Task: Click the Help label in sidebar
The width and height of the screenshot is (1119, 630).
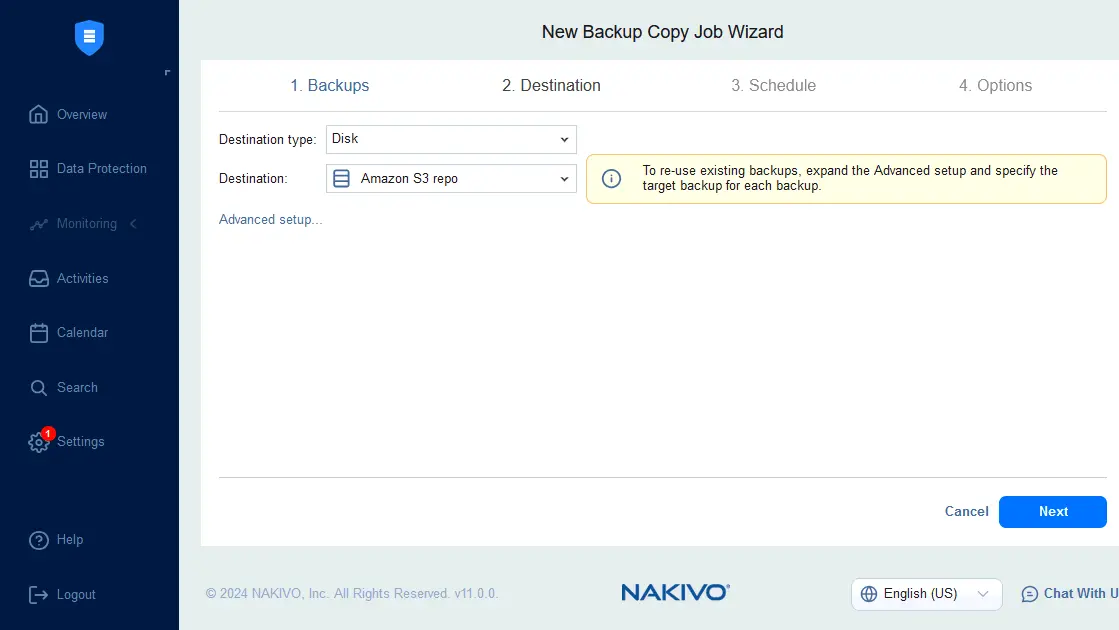Action: pos(70,540)
